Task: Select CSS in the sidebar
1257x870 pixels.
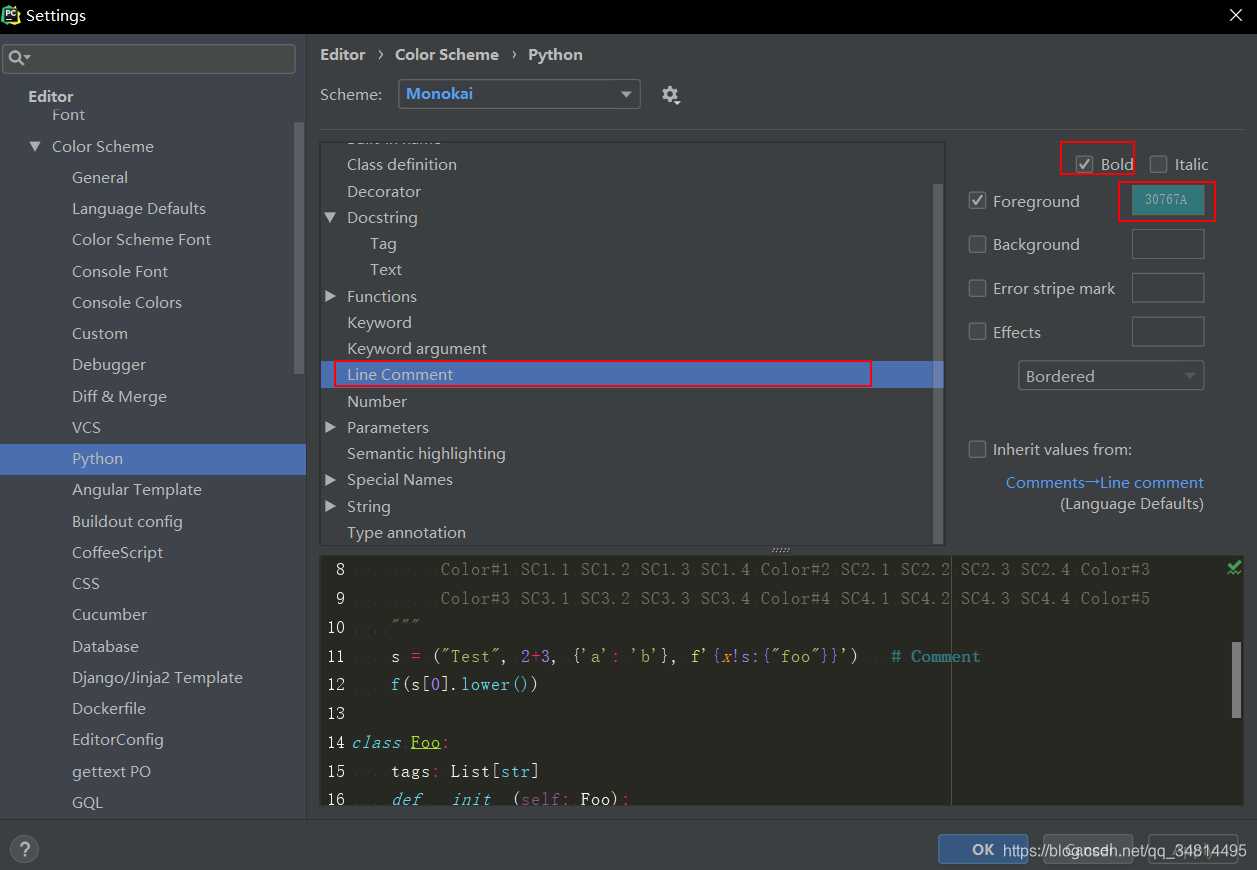Action: [x=86, y=583]
